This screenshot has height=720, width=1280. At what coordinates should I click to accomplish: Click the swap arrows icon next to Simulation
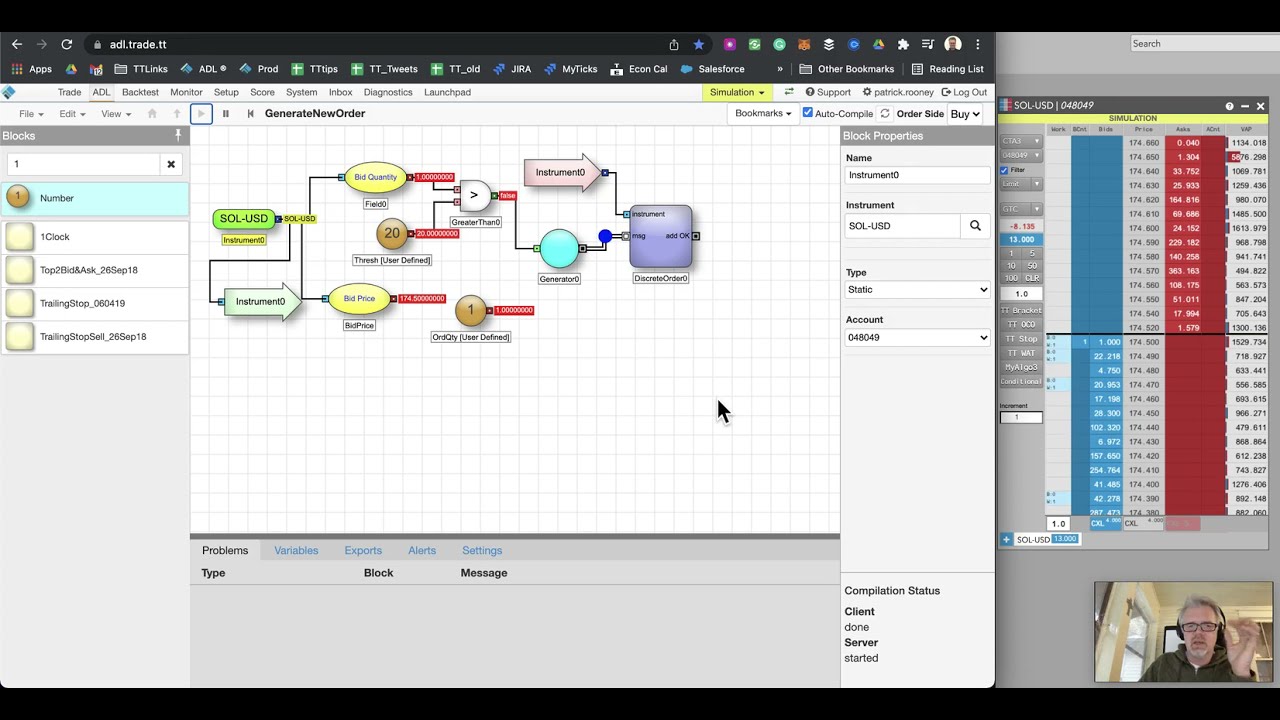789,92
